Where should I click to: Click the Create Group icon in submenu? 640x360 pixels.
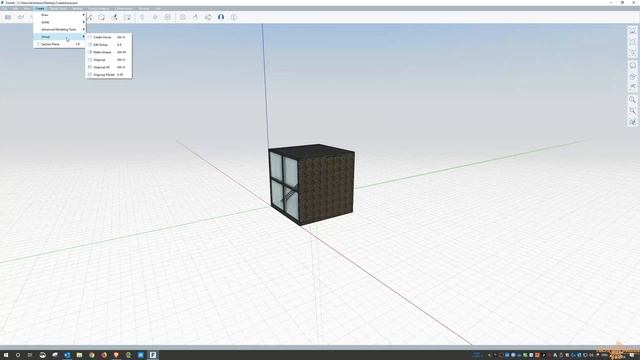(x=90, y=37)
